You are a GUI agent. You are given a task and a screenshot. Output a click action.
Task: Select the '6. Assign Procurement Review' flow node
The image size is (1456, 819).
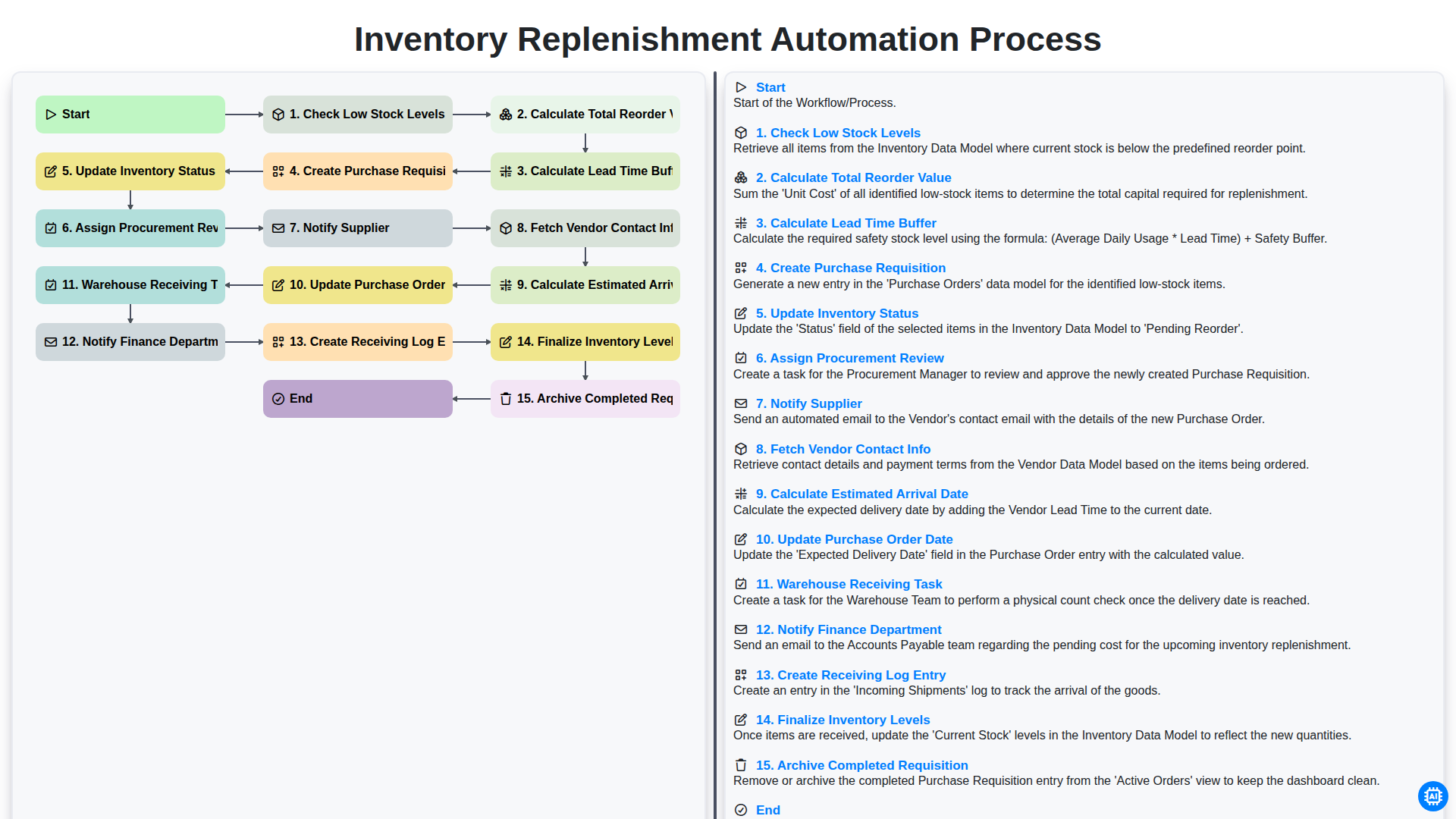130,228
